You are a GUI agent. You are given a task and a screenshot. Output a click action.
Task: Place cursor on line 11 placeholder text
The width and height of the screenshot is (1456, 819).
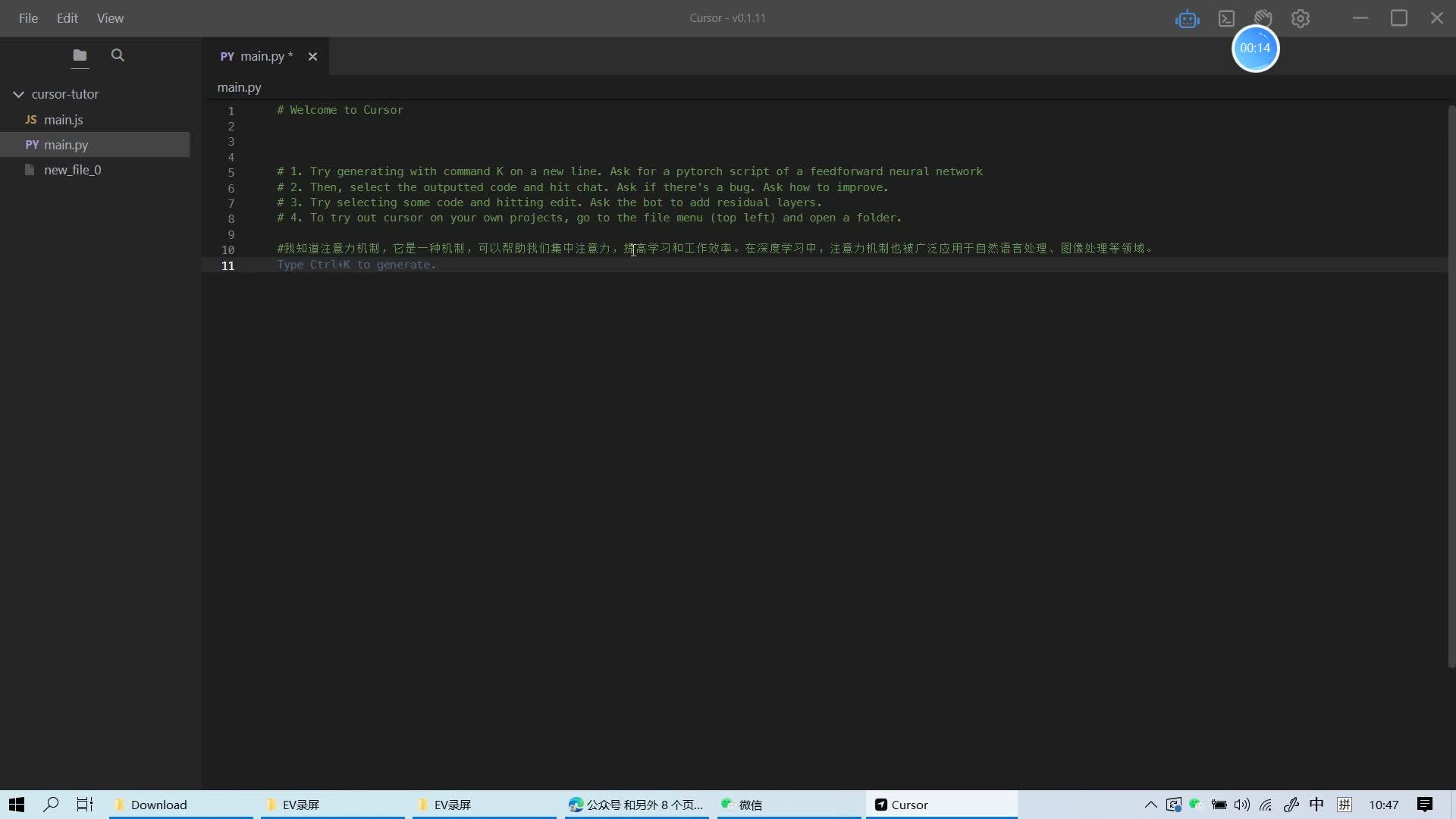[356, 265]
